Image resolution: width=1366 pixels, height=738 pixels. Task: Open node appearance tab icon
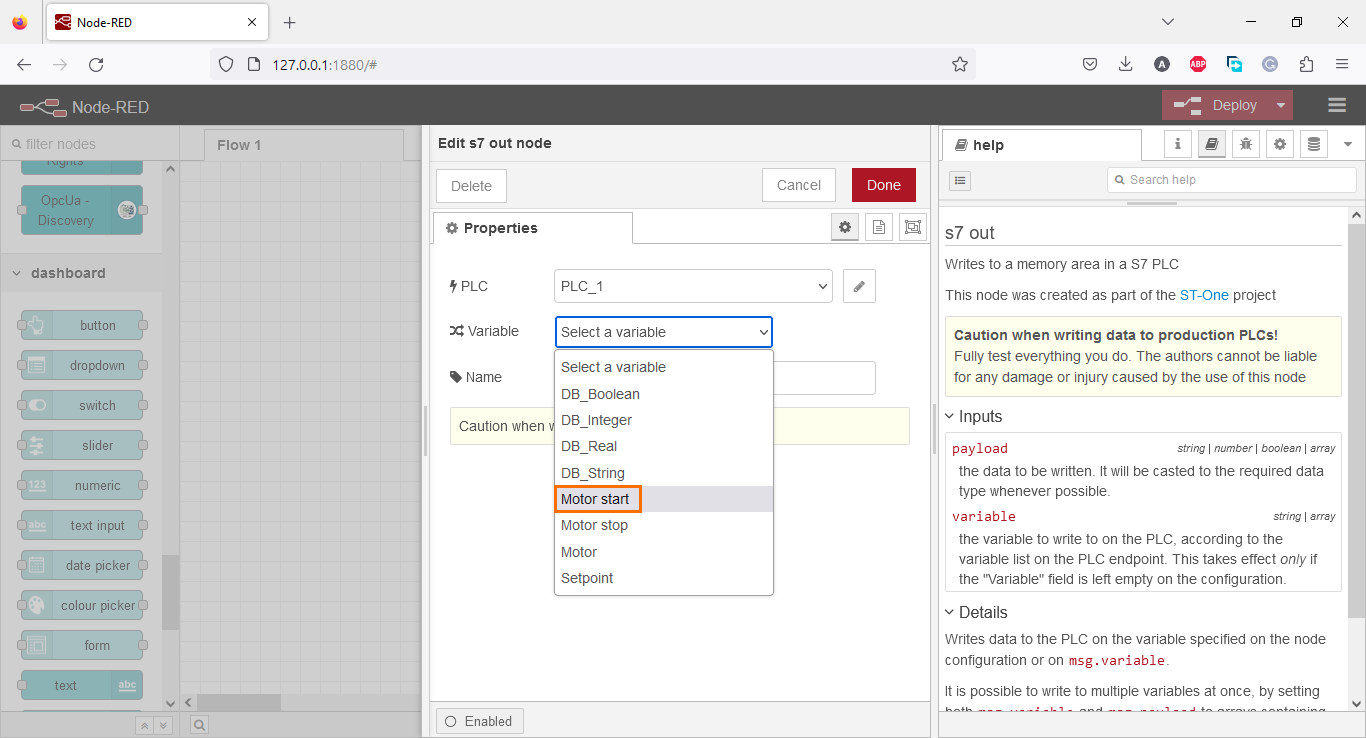click(913, 228)
